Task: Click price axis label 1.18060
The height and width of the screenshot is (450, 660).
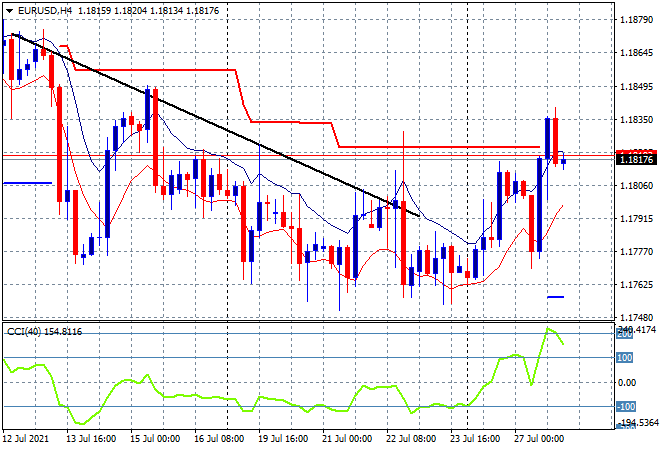Action: (636, 186)
